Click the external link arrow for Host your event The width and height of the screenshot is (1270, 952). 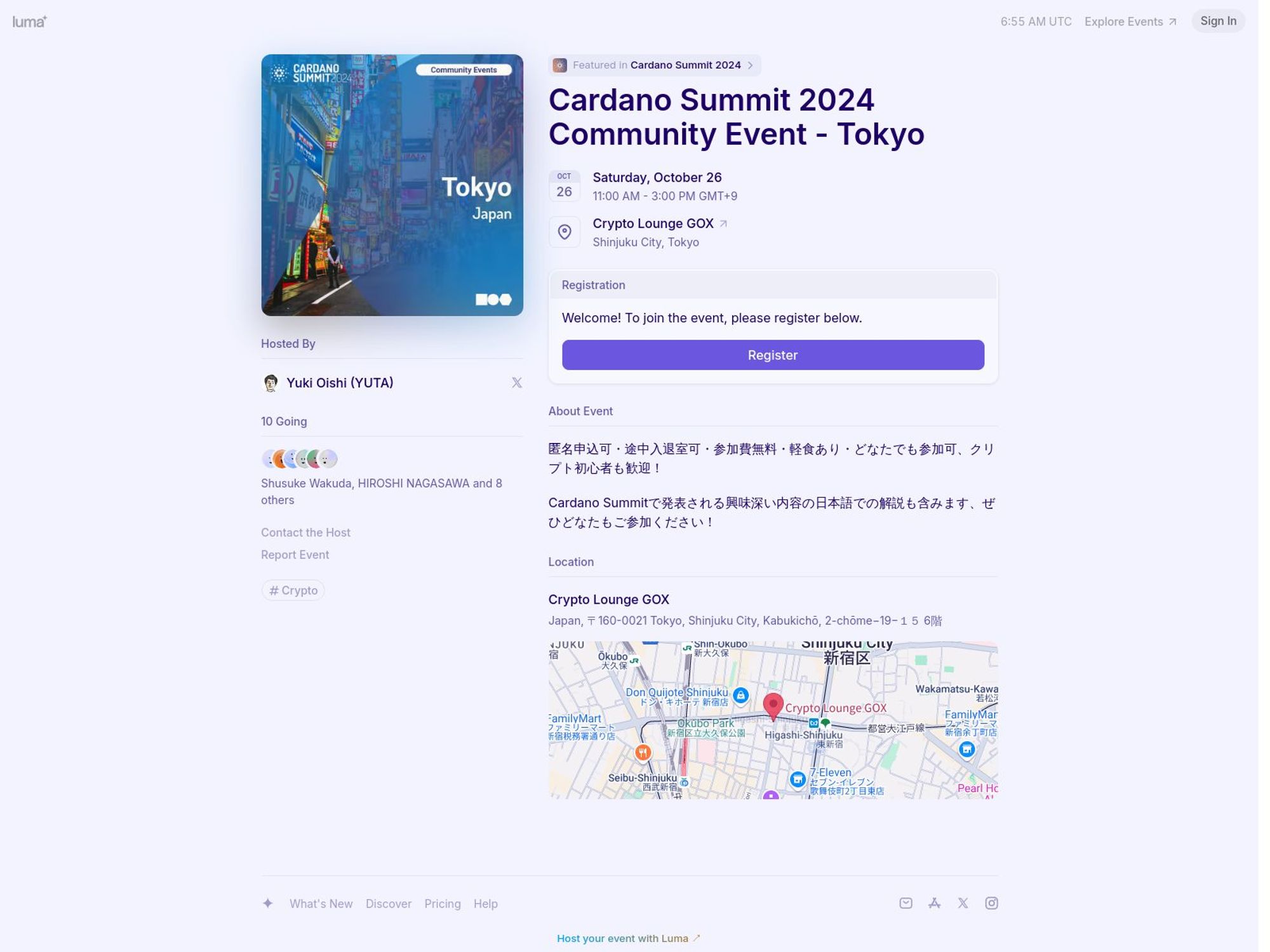(696, 938)
